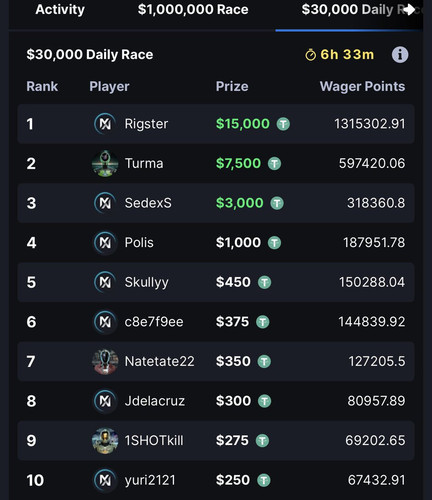Open the $1,000,000 Race tab
The image size is (432, 500).
click(193, 9)
